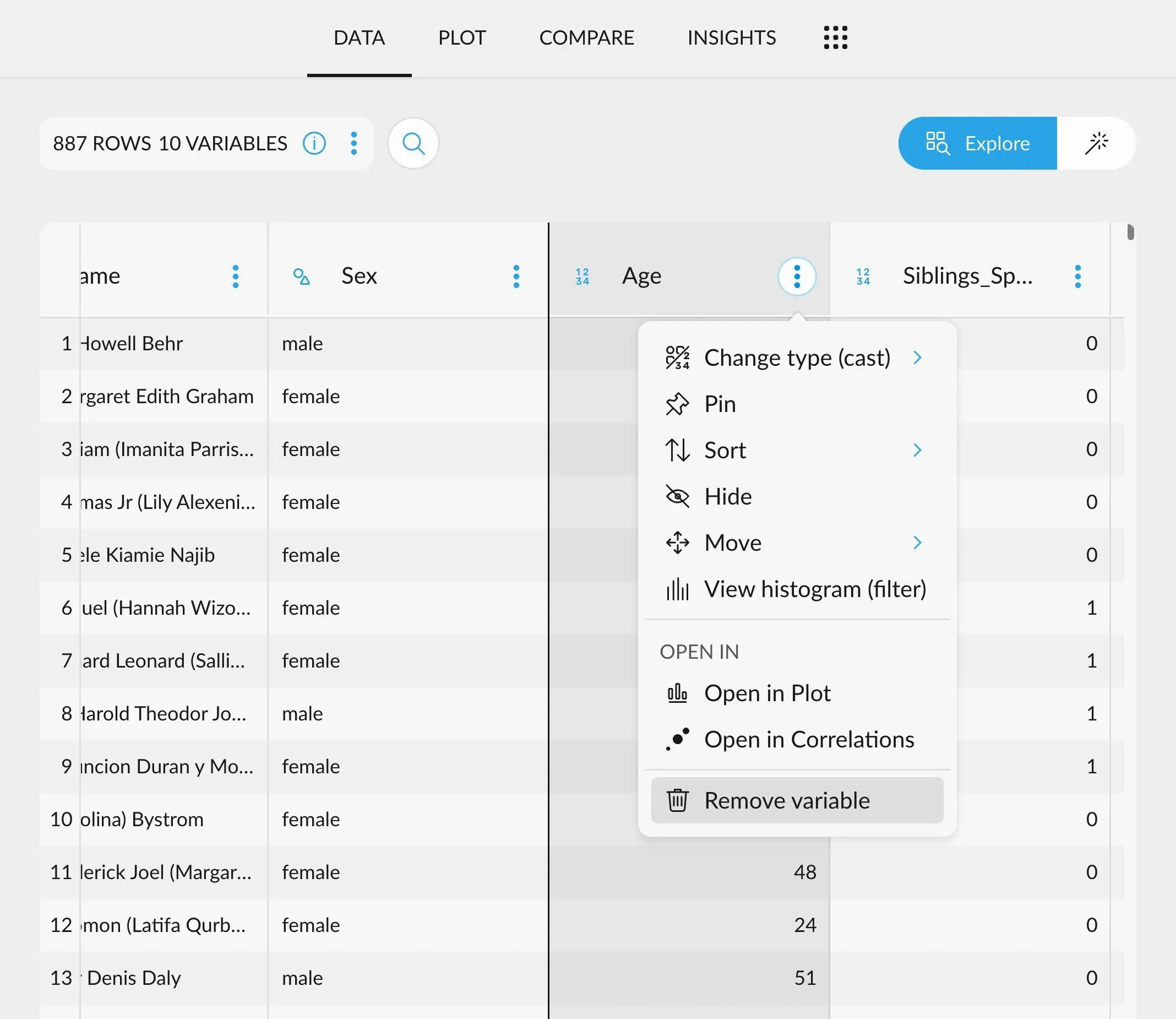
Task: Hide the Age column using the eye option
Action: (x=728, y=496)
